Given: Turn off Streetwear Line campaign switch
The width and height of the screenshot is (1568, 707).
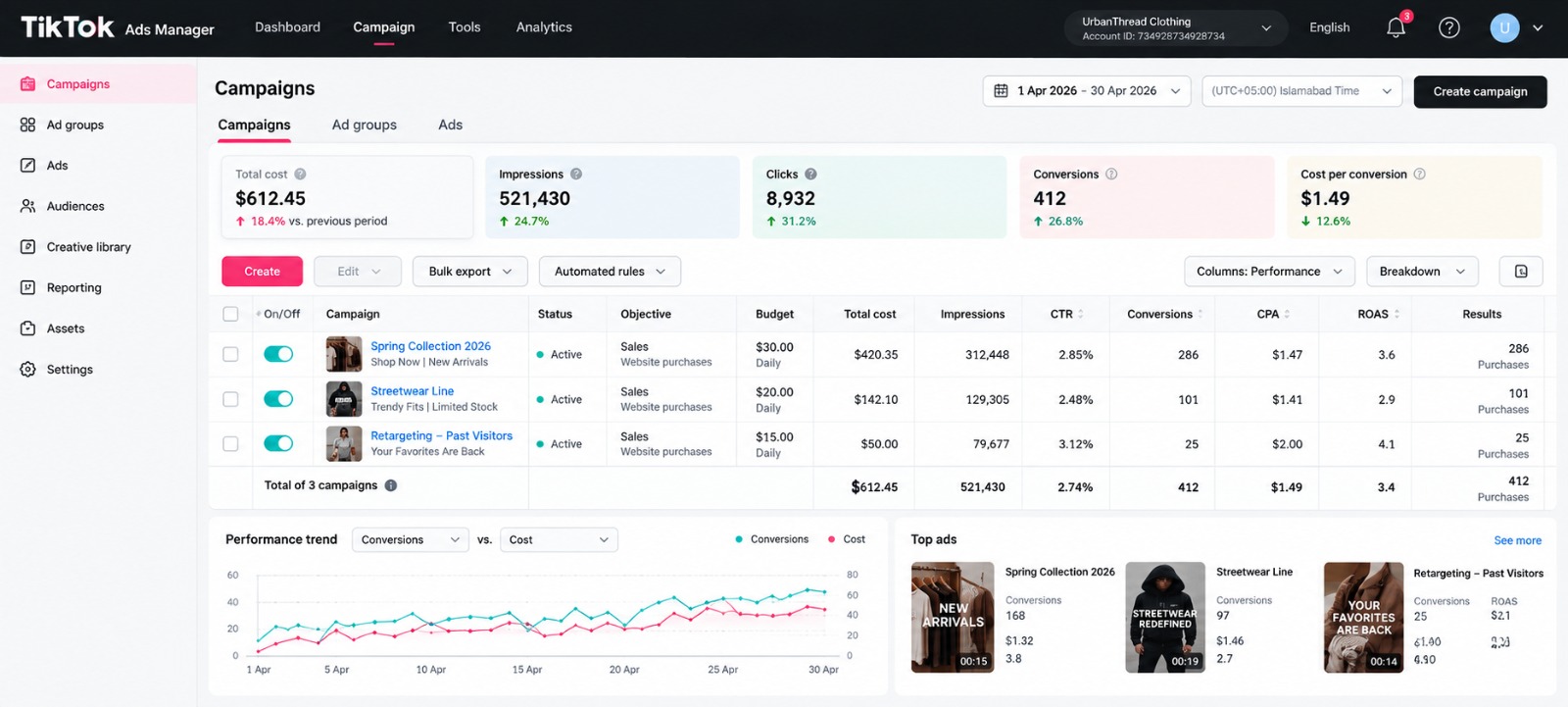Looking at the screenshot, I should [x=278, y=399].
